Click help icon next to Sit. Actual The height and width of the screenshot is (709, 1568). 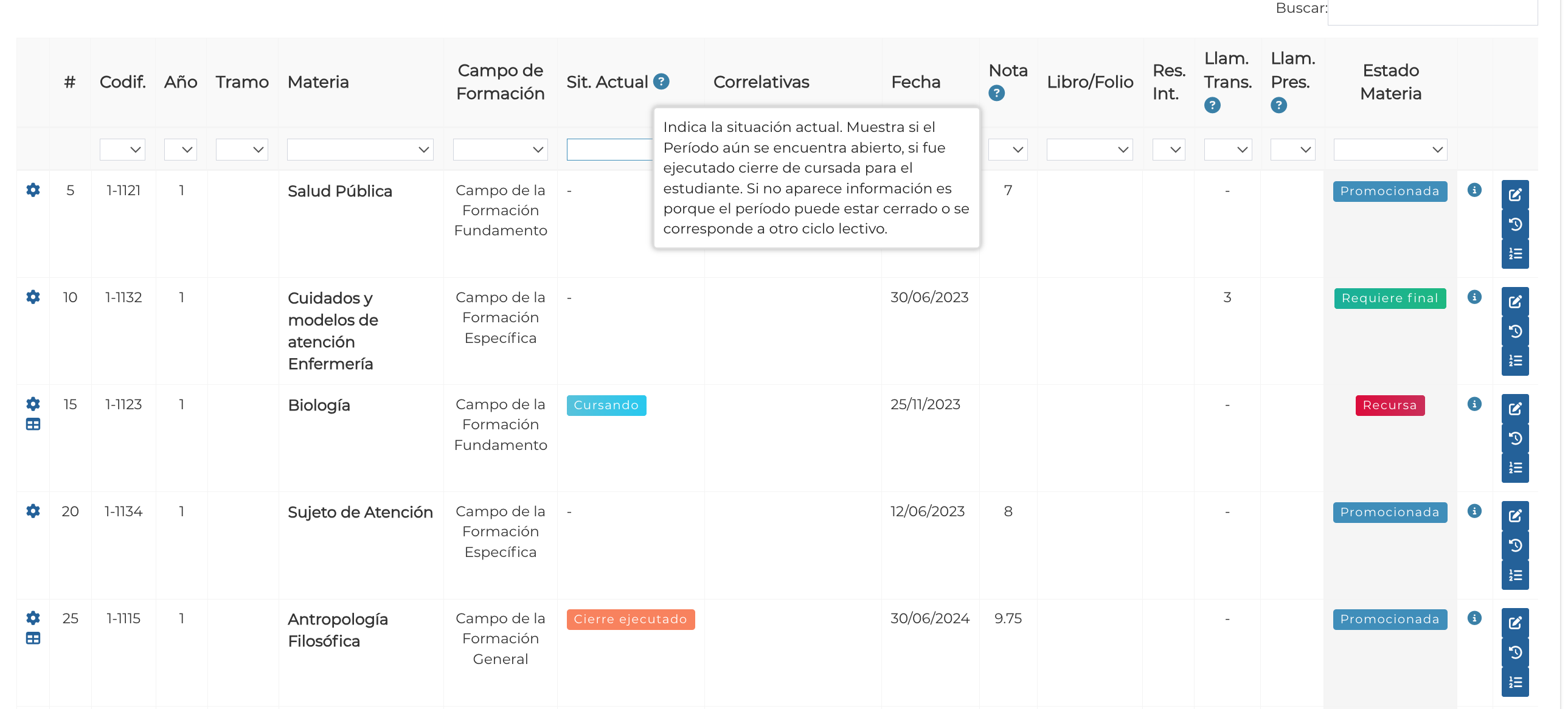(661, 81)
